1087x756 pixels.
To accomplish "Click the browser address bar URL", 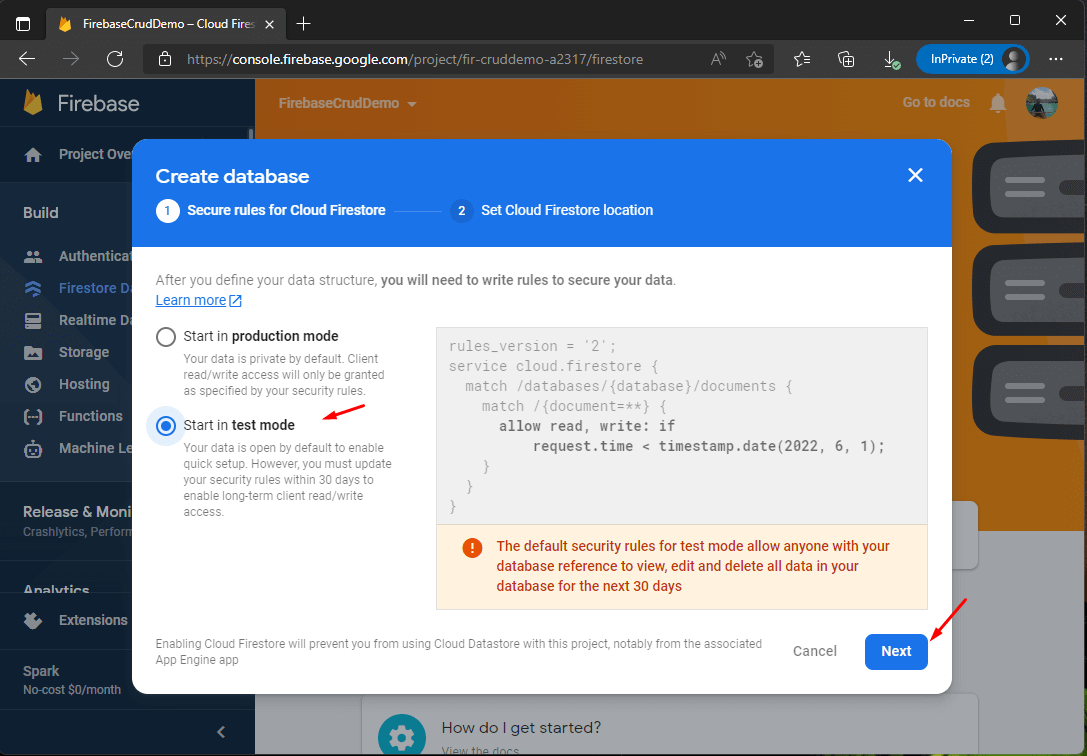I will pos(420,59).
